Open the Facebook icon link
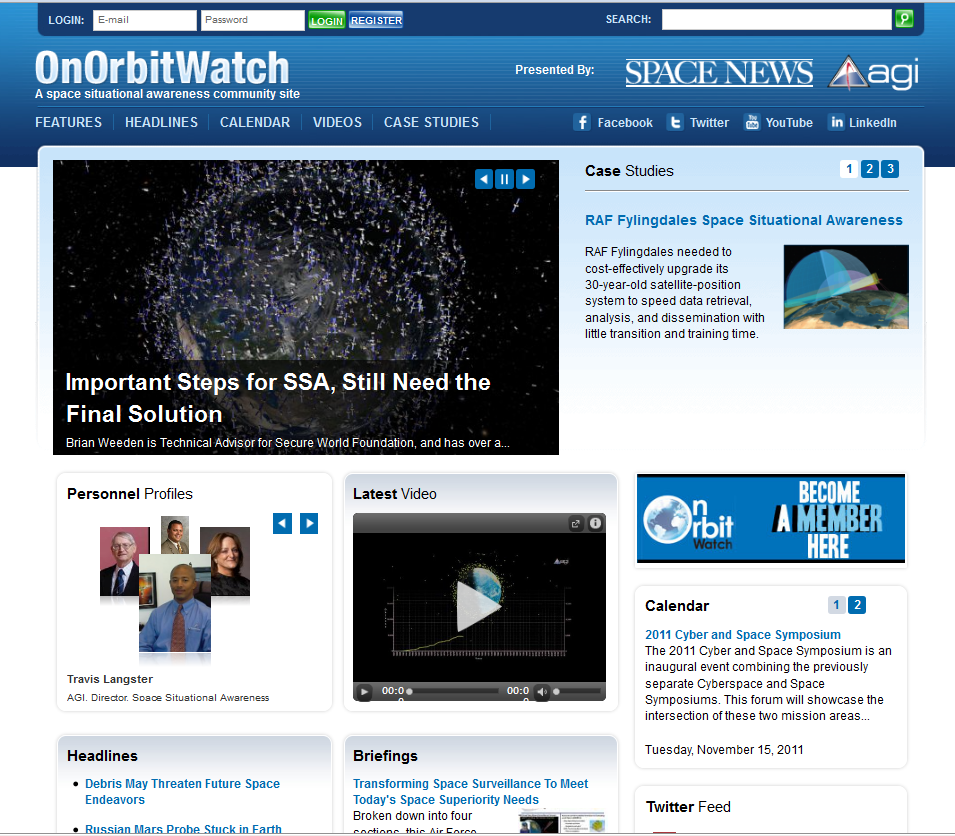This screenshot has width=955, height=836. point(582,122)
